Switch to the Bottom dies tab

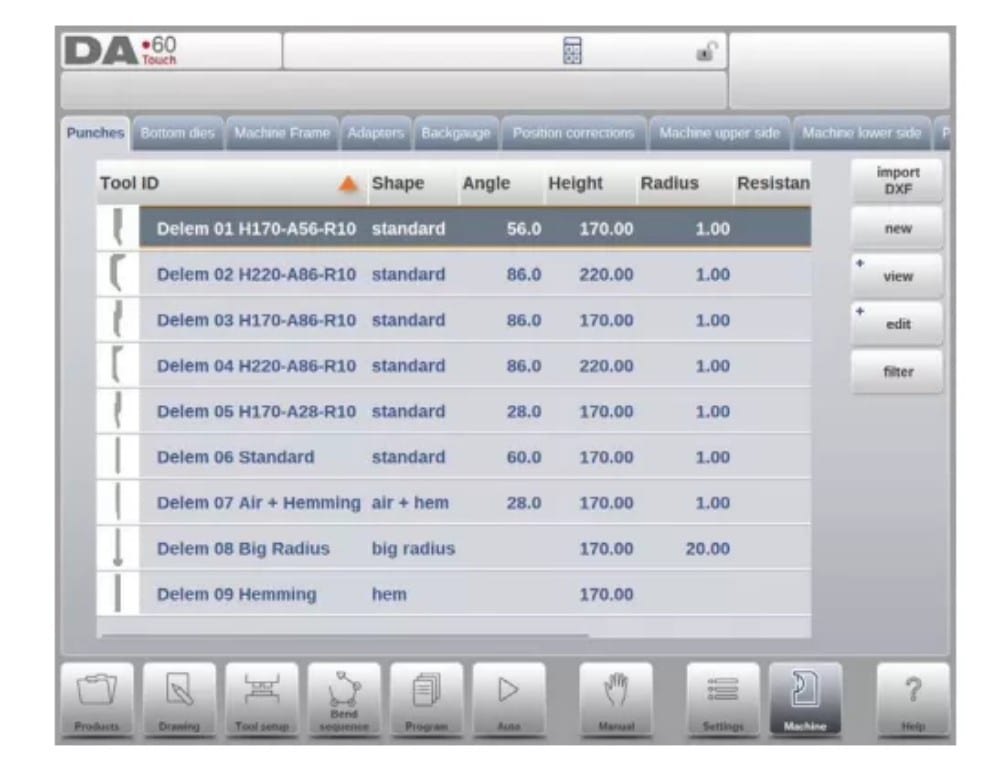[x=177, y=133]
